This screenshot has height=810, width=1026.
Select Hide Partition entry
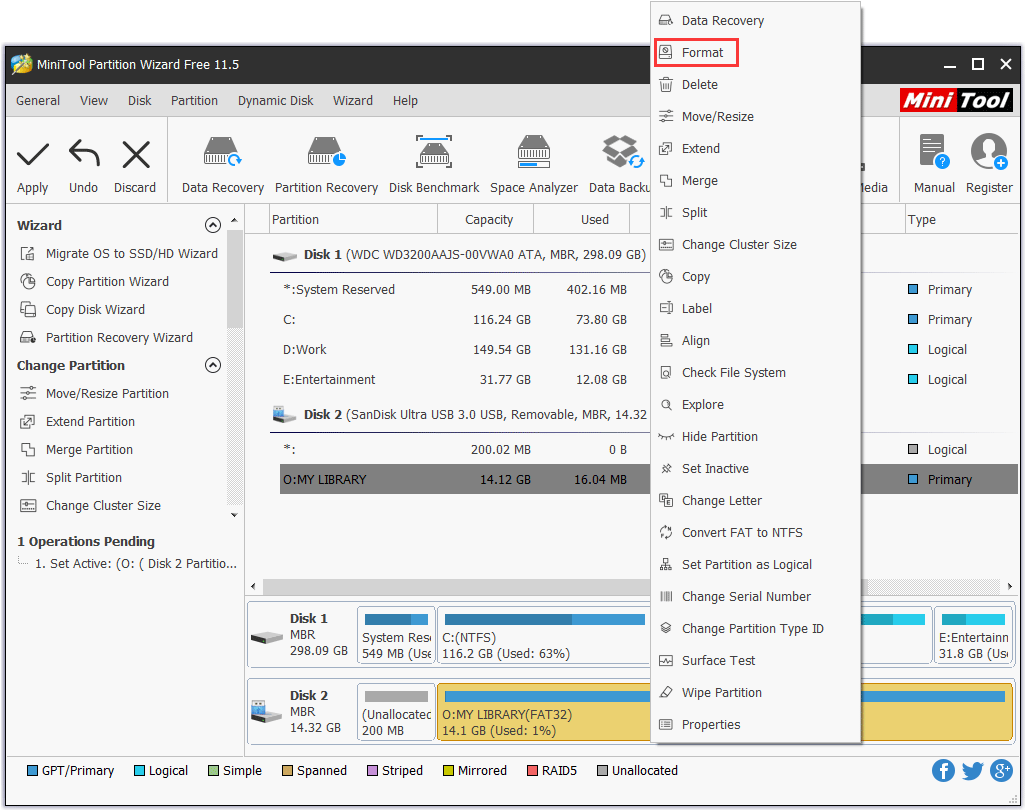tap(756, 437)
